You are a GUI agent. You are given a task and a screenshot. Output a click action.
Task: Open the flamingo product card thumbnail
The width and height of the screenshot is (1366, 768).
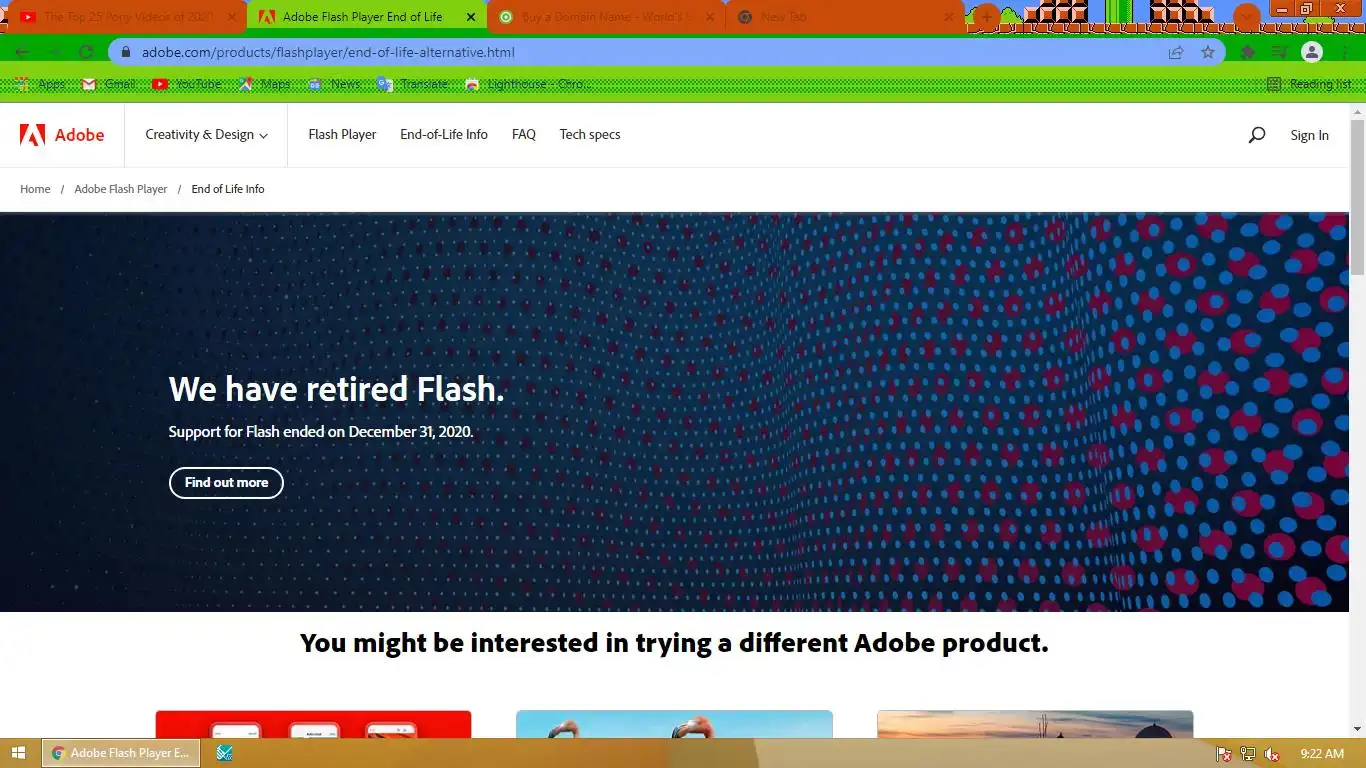[674, 724]
